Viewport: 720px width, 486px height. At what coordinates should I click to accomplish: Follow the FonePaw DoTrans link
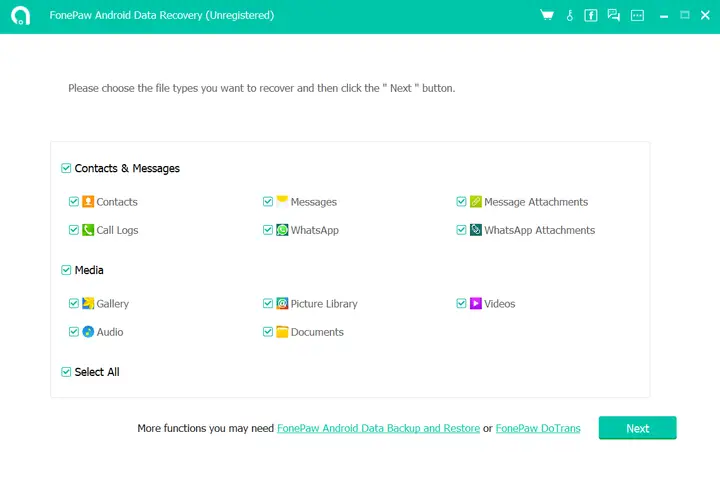click(540, 429)
